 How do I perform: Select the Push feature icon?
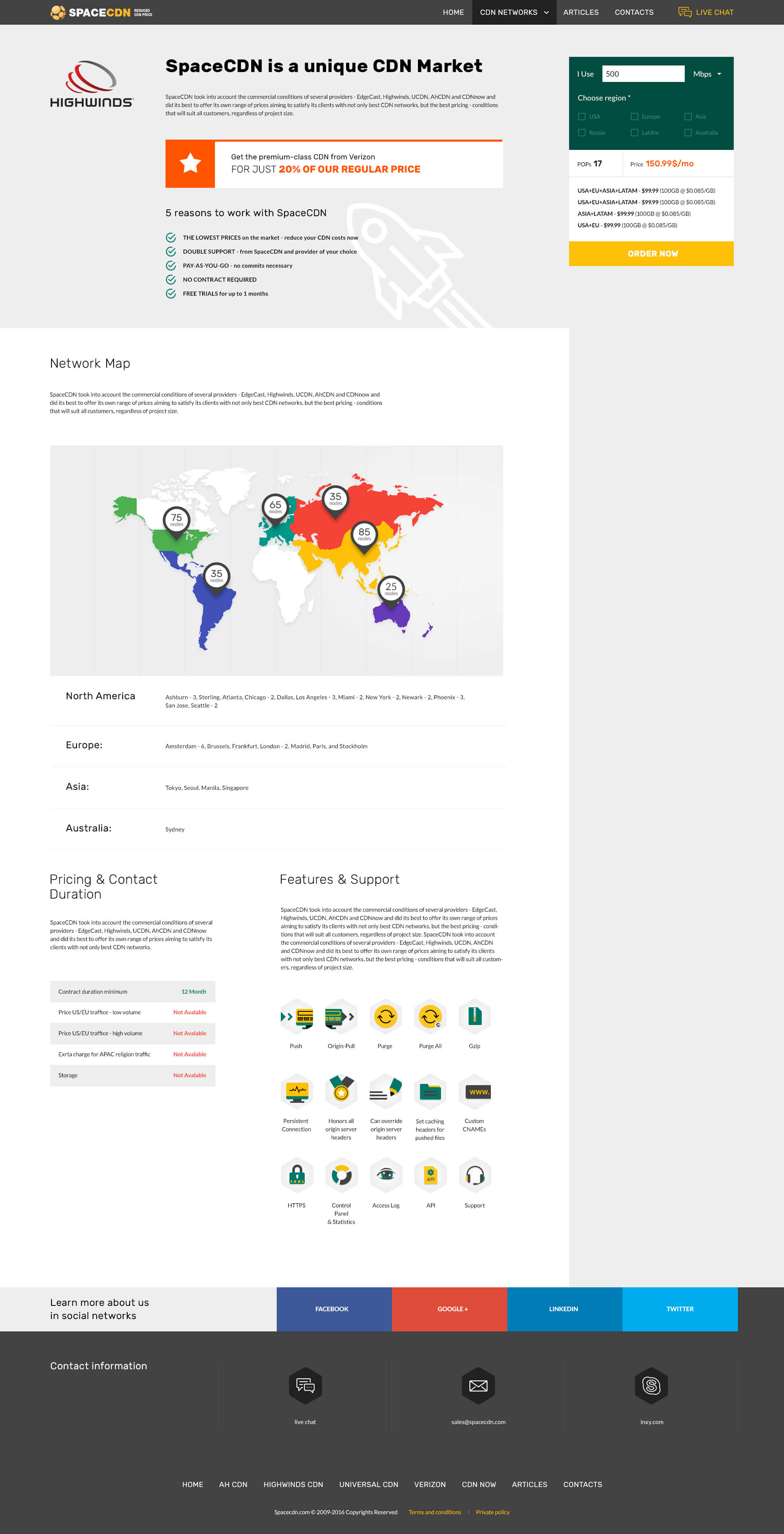click(x=296, y=1016)
